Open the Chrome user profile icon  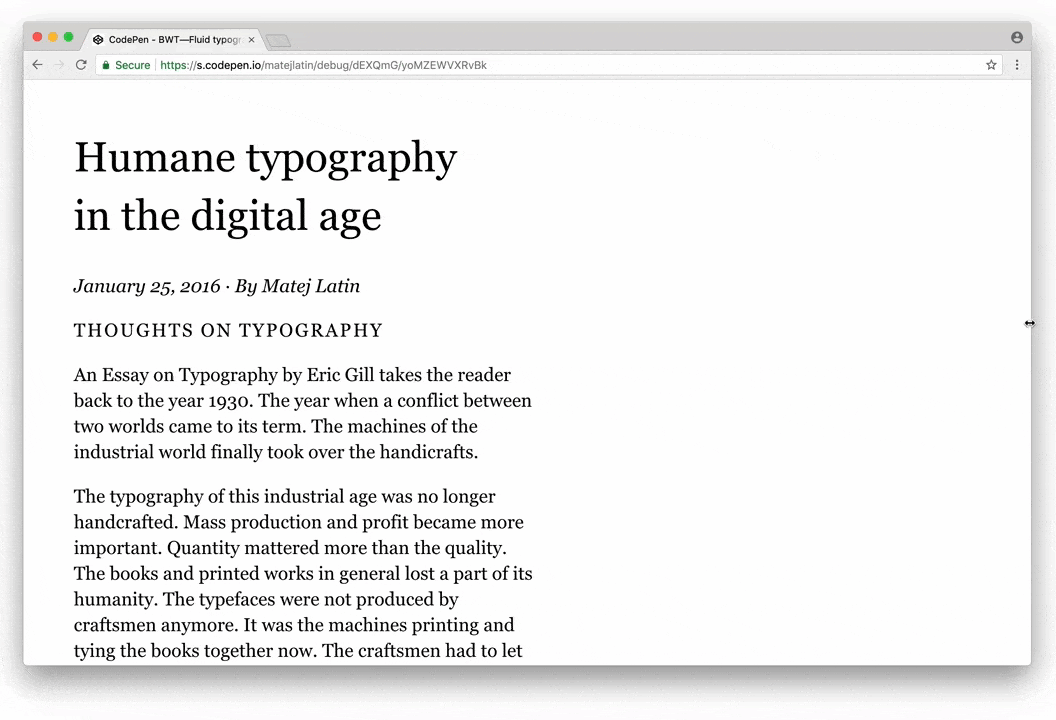[1017, 38]
